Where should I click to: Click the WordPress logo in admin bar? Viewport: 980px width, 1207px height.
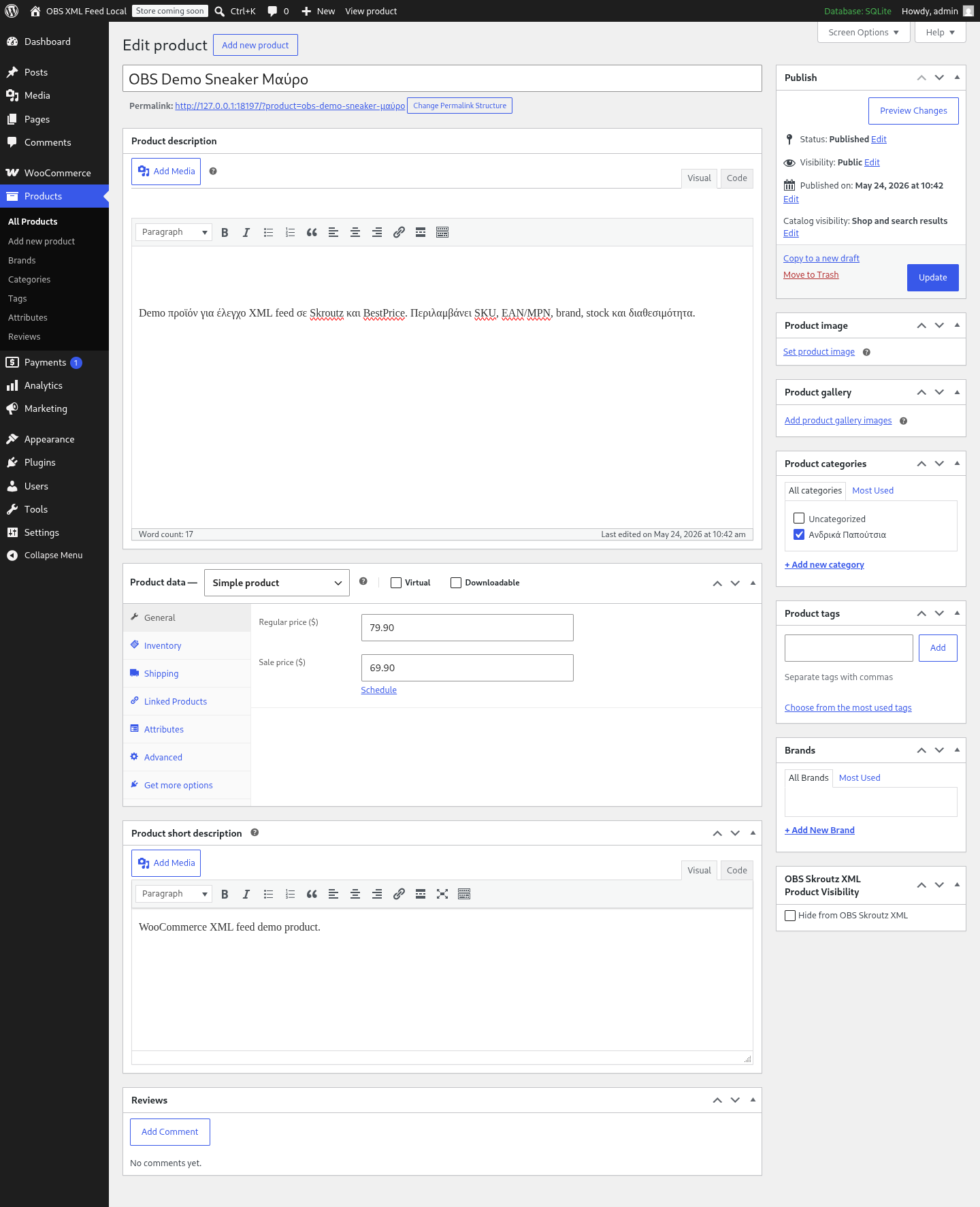coord(12,11)
